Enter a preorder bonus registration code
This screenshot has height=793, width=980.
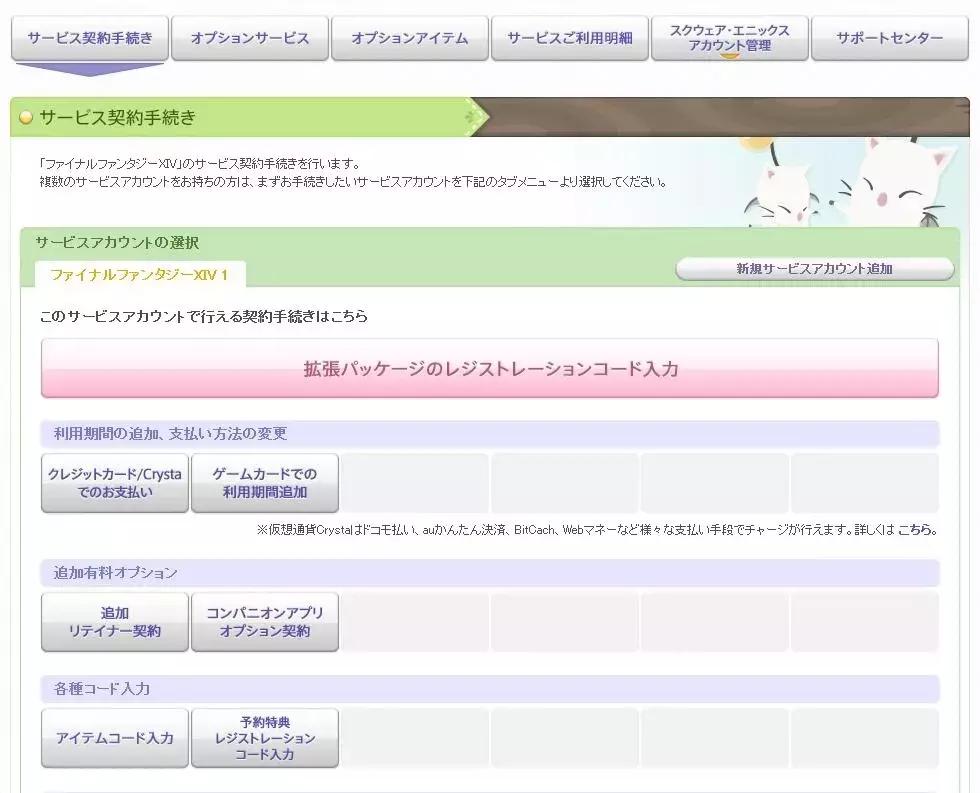(265, 737)
